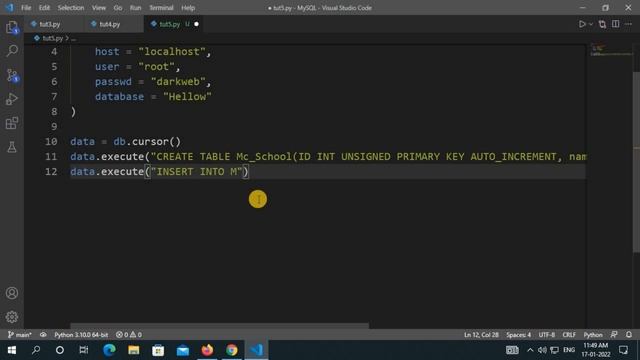Expand the run button dropdown arrow
This screenshot has height=360, width=640.
591,24
